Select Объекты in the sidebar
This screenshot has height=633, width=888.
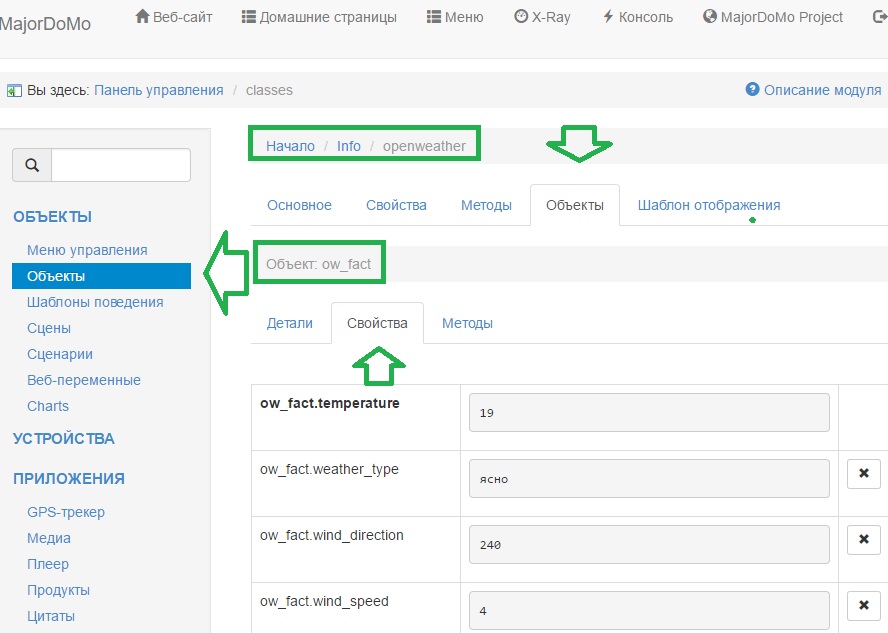[101, 276]
